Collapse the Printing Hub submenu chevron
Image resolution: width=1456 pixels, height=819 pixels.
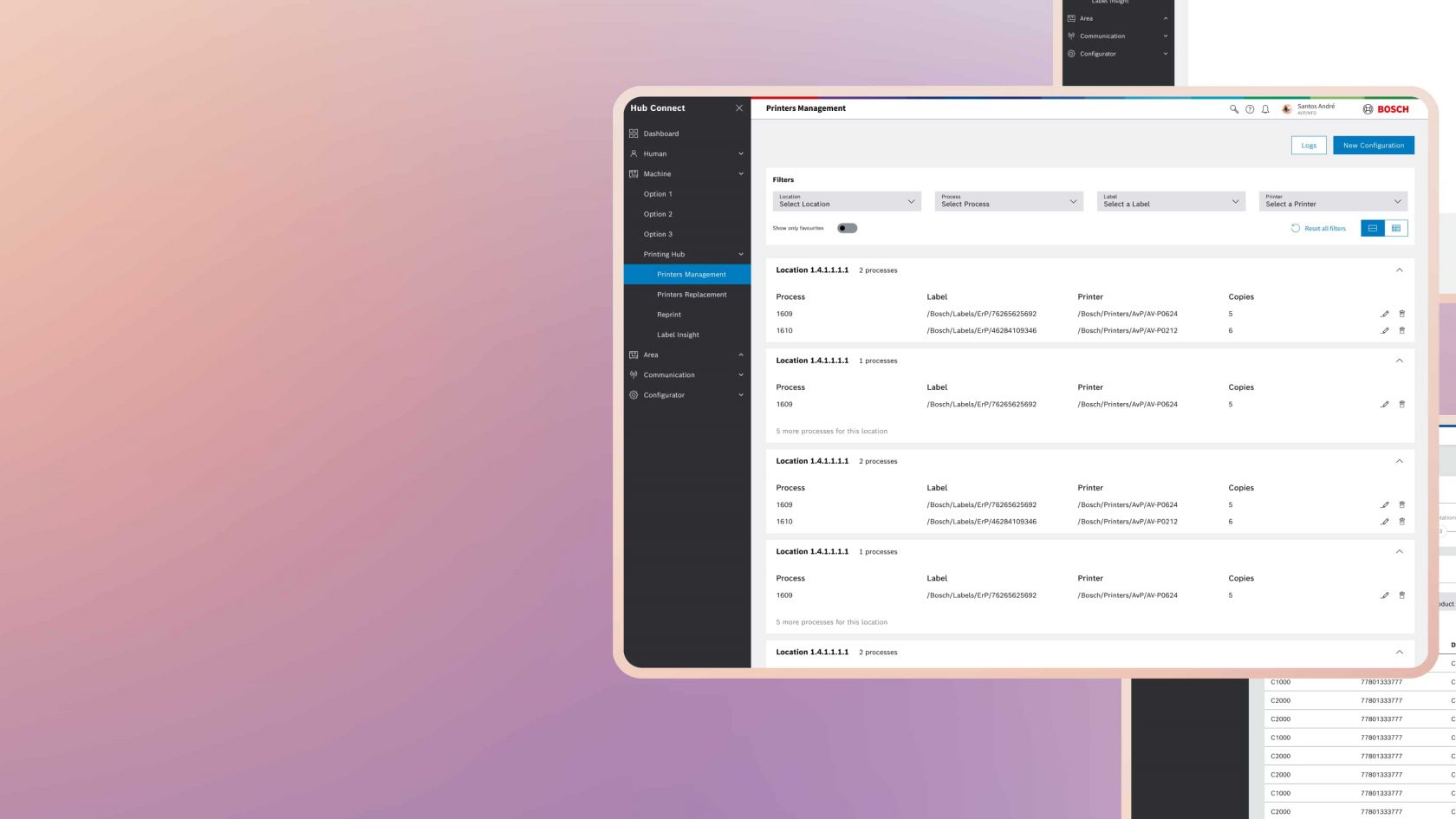(x=741, y=254)
